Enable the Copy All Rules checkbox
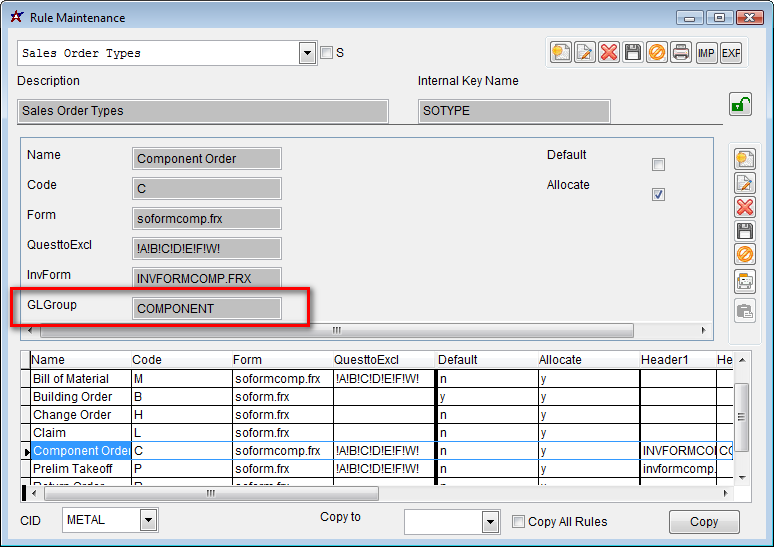 coord(518,522)
